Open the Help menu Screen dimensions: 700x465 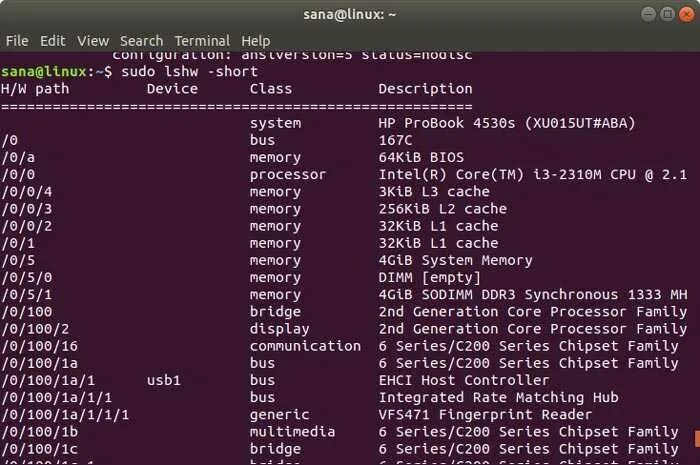[x=256, y=41]
